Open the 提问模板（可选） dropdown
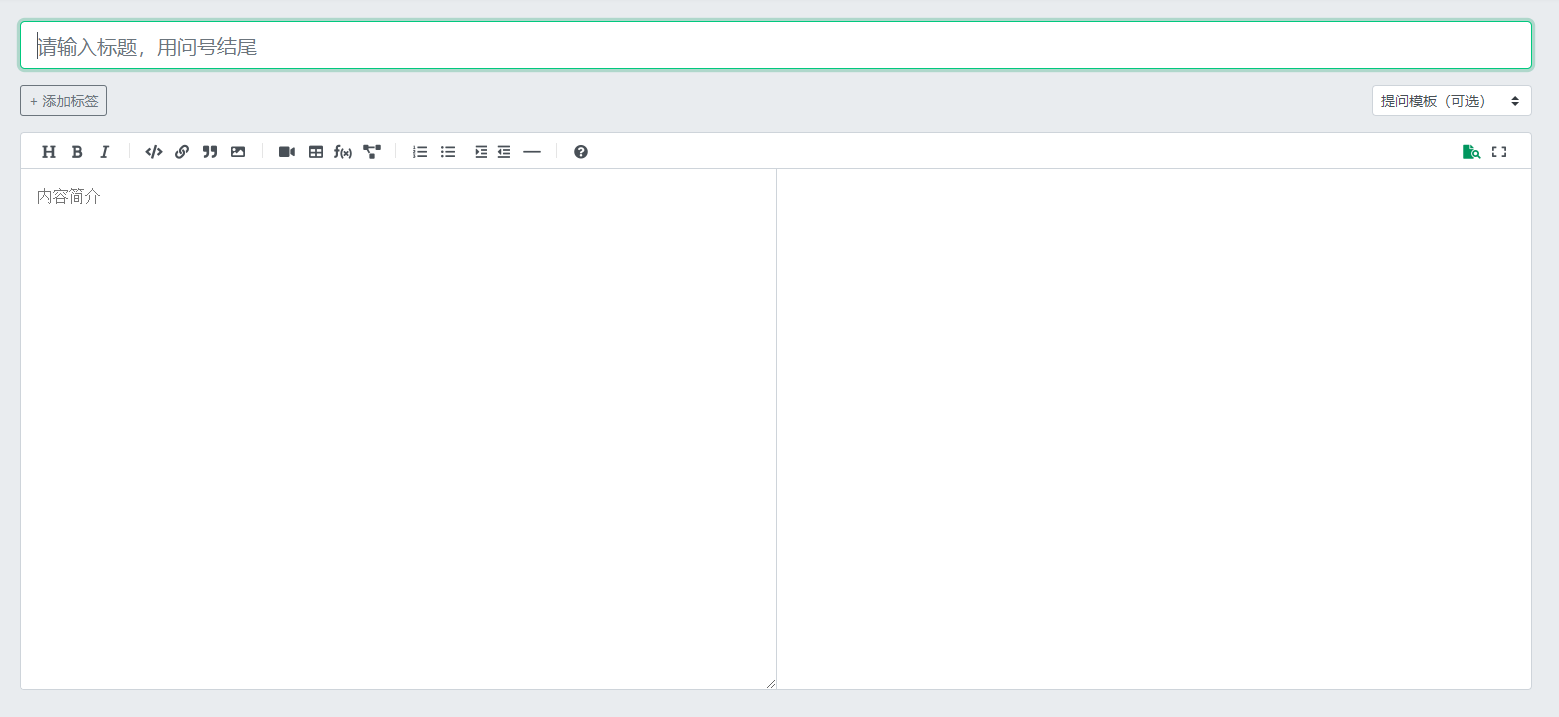This screenshot has width=1559, height=717. (1451, 101)
